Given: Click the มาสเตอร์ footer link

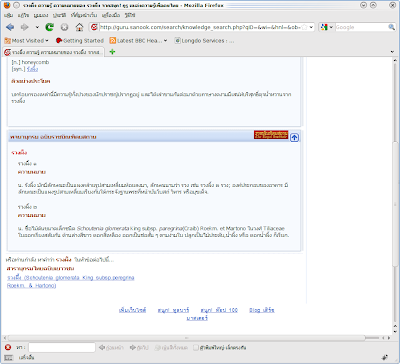Looking at the screenshot, I should (x=197, y=318).
